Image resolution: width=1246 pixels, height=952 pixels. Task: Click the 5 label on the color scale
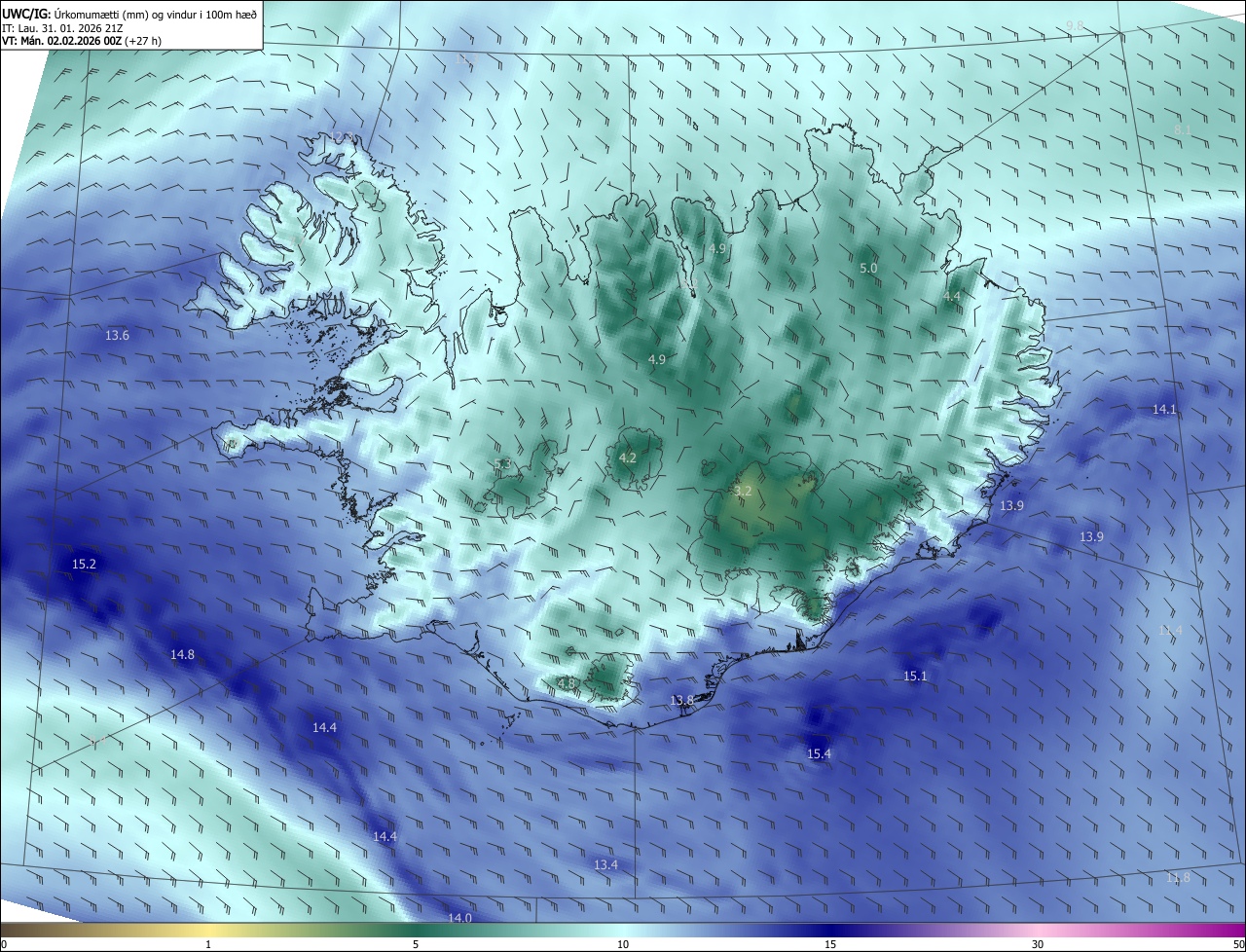tap(416, 944)
